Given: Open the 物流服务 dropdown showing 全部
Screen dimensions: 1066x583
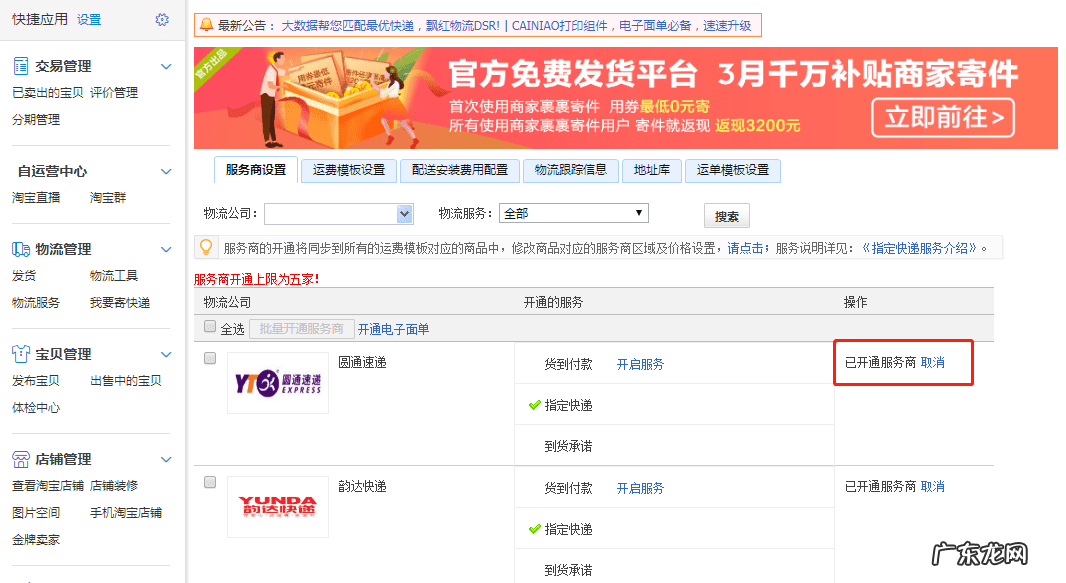Looking at the screenshot, I should point(573,213).
